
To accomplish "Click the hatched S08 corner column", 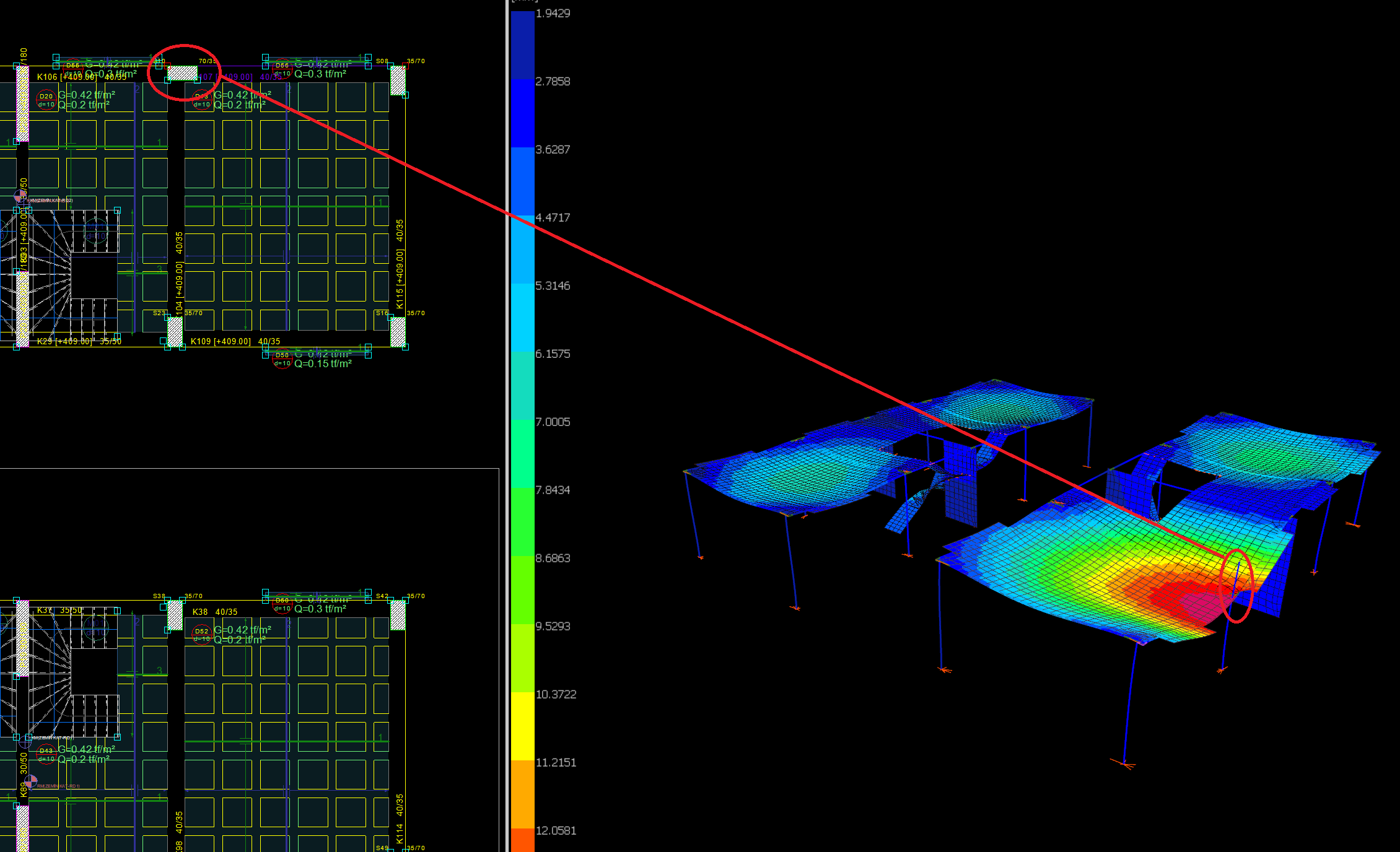I will pyautogui.click(x=398, y=80).
